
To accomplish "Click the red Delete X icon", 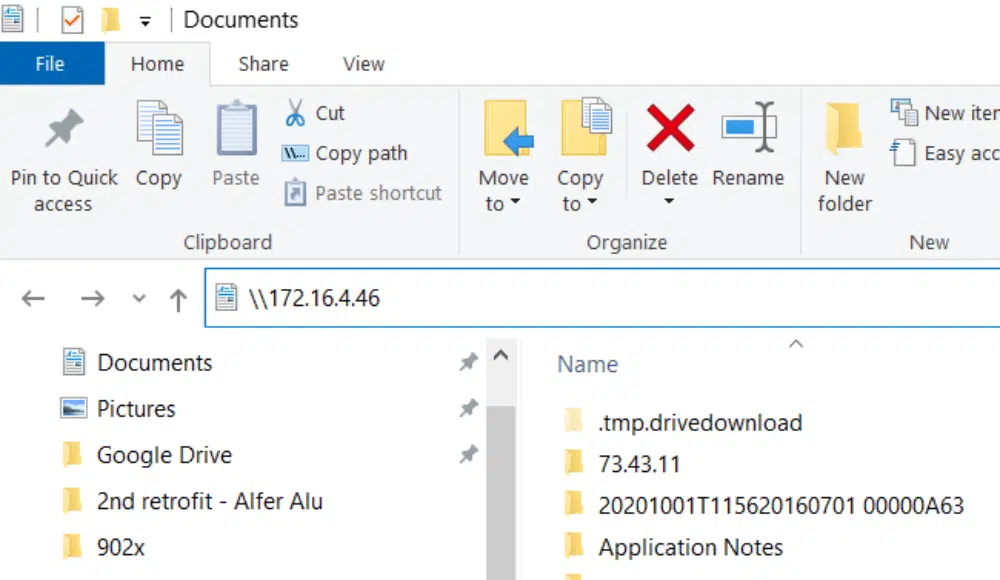I will (670, 128).
